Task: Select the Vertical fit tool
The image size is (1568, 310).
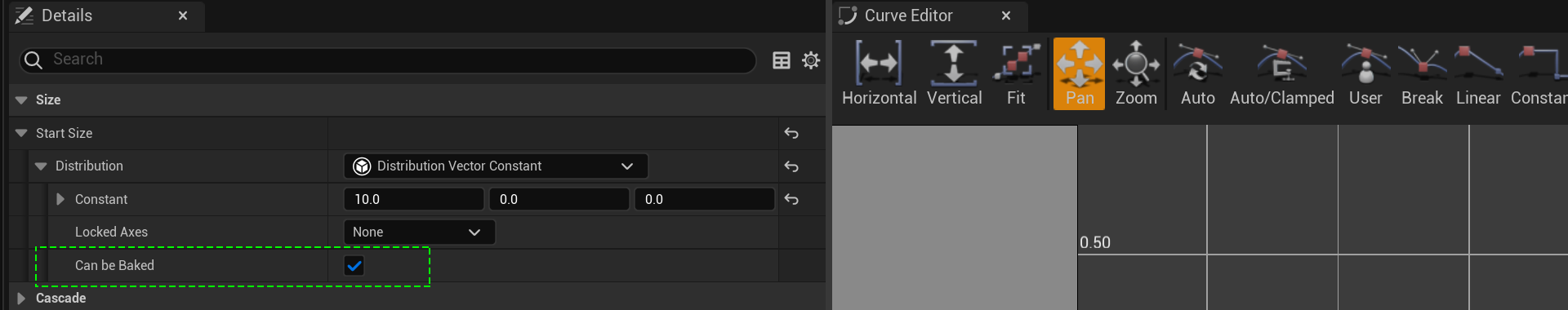Action: pyautogui.click(x=954, y=73)
